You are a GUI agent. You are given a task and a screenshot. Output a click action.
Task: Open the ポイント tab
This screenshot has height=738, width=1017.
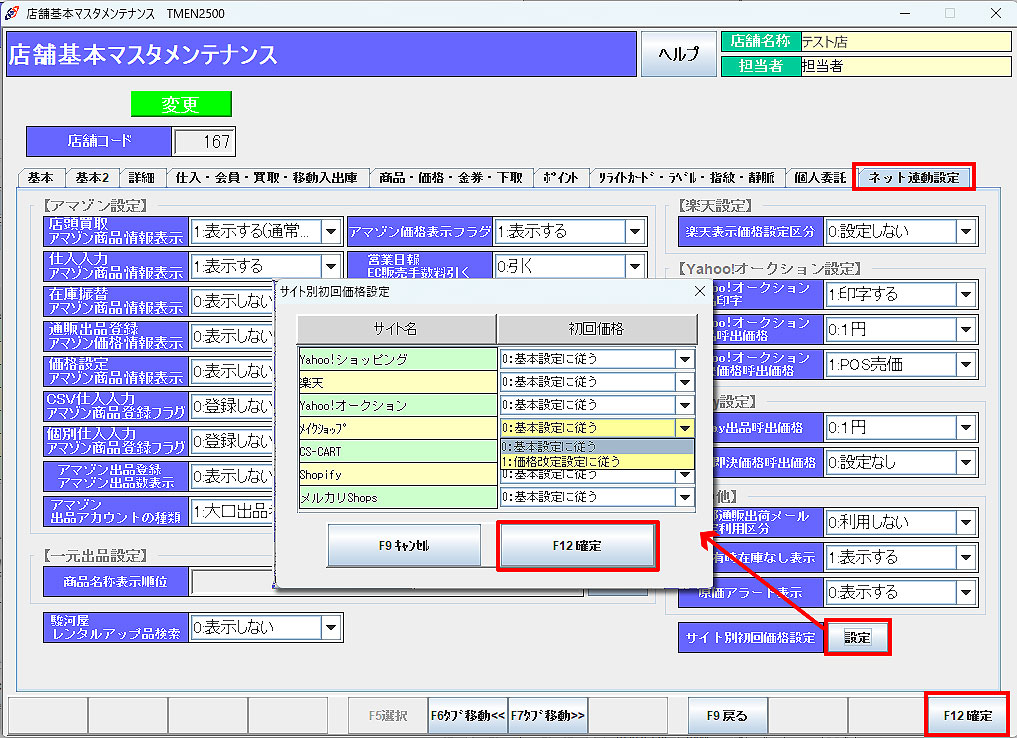560,178
